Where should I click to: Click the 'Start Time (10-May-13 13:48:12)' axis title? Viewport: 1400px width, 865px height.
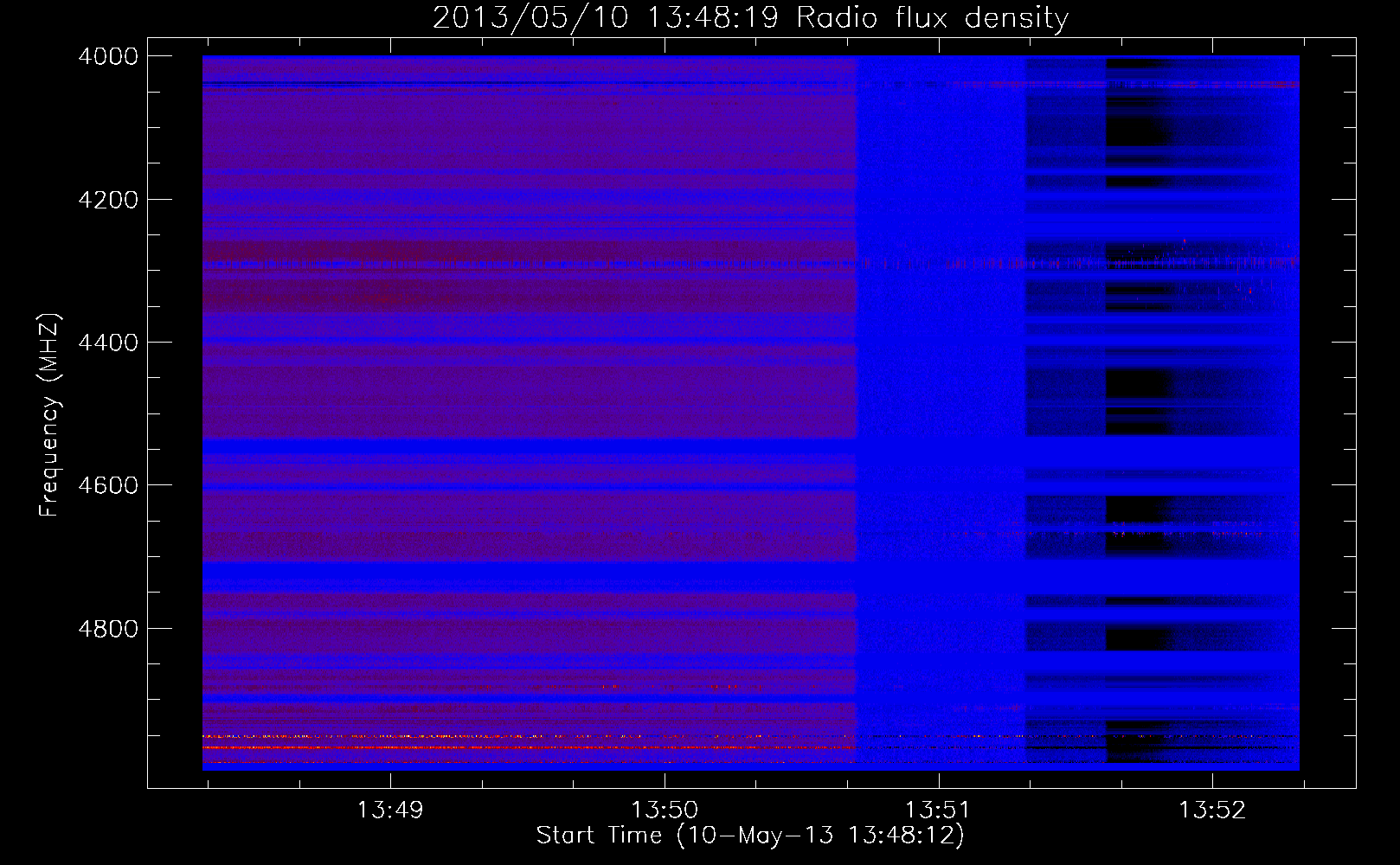(750, 836)
